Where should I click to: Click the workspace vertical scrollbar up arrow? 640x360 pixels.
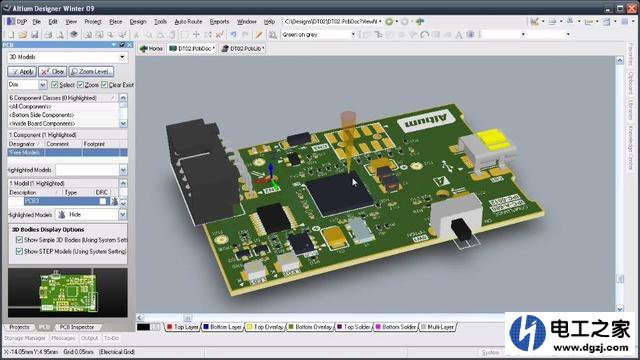(620, 60)
